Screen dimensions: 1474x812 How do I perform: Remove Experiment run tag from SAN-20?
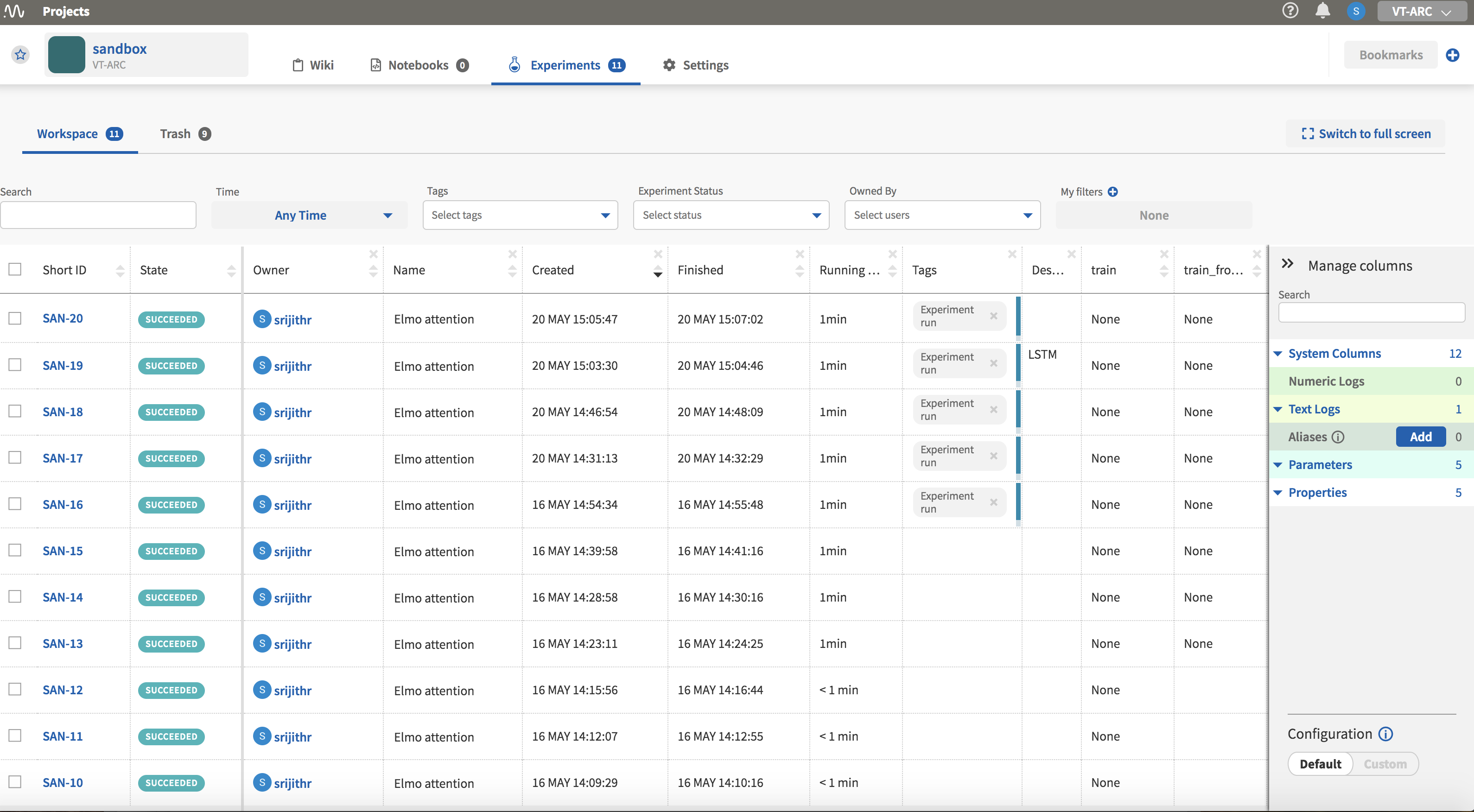993,316
